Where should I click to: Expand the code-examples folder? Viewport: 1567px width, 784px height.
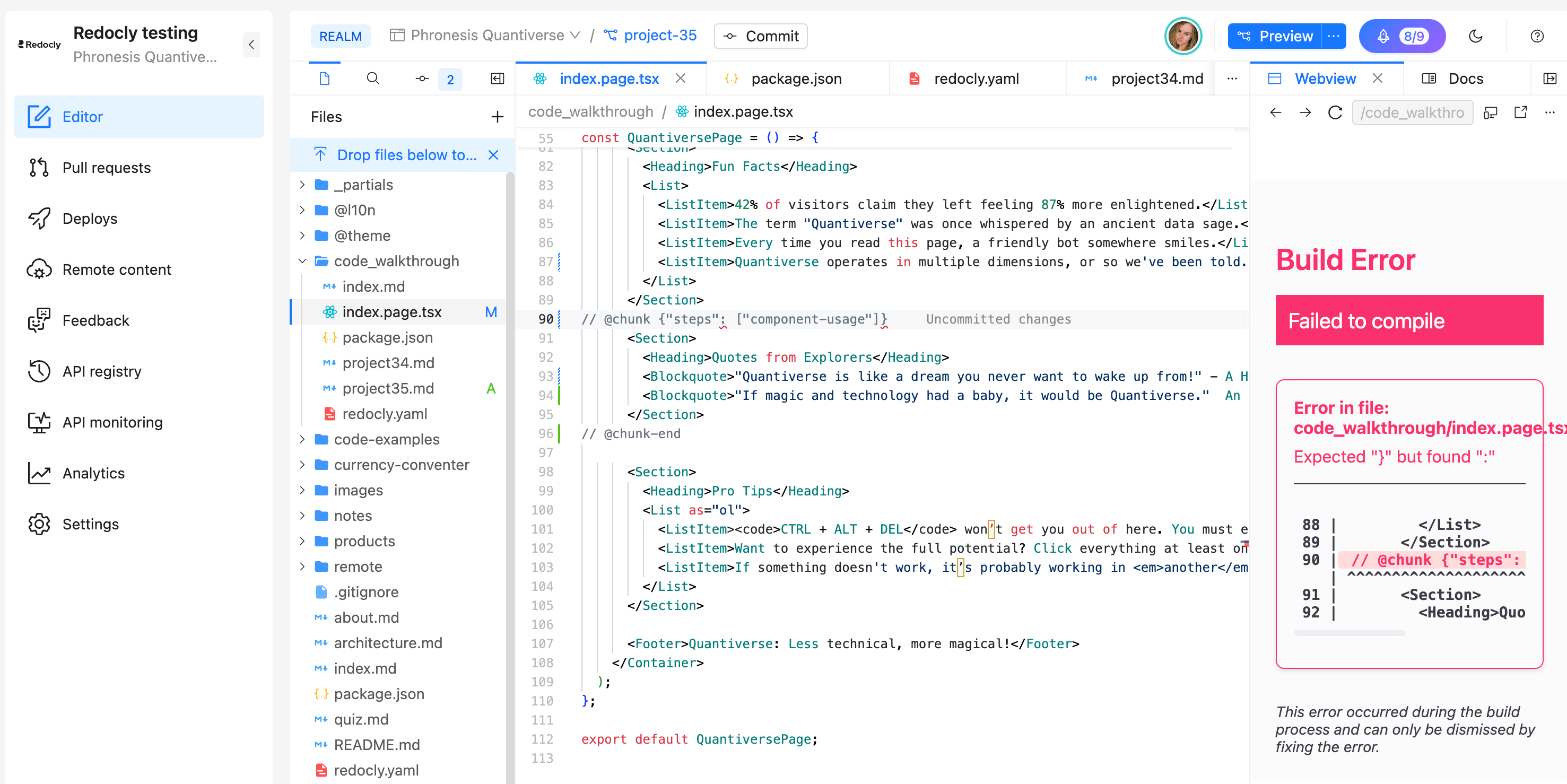[302, 439]
